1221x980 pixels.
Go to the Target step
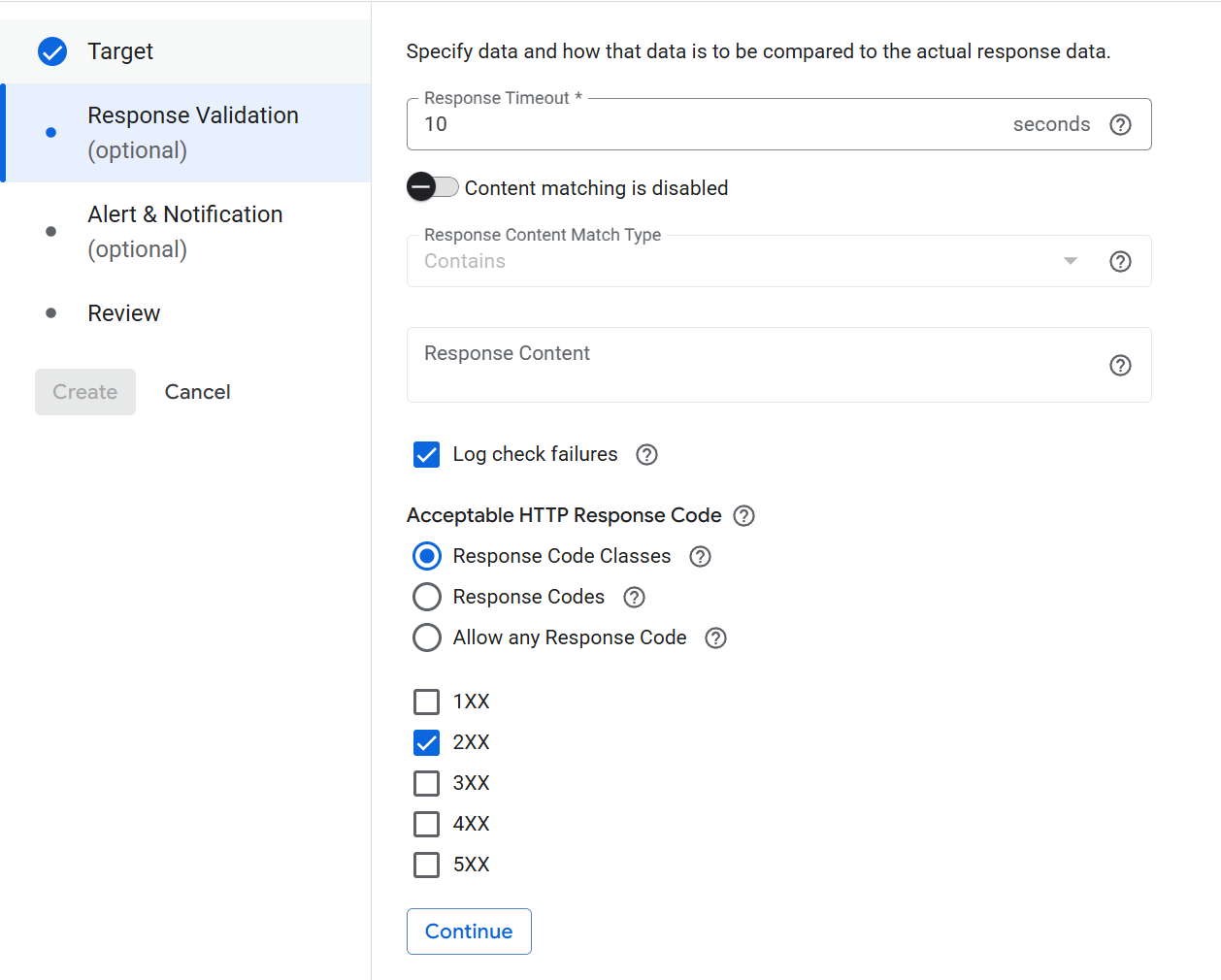[x=185, y=51]
